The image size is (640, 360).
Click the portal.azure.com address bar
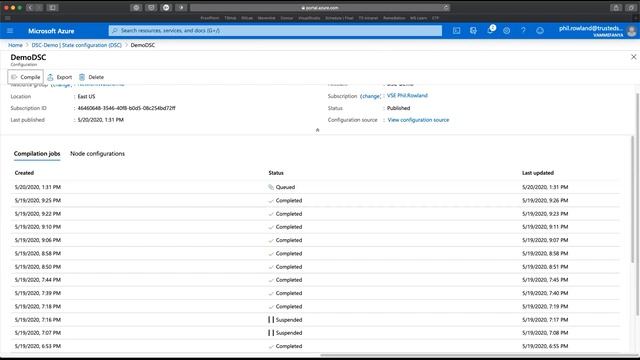point(320,7)
